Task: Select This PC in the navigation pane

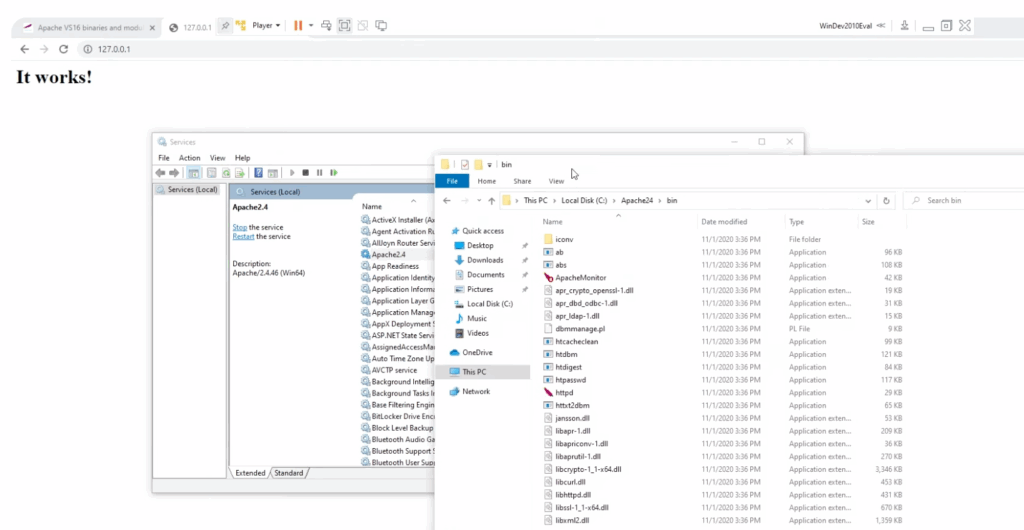Action: point(474,372)
